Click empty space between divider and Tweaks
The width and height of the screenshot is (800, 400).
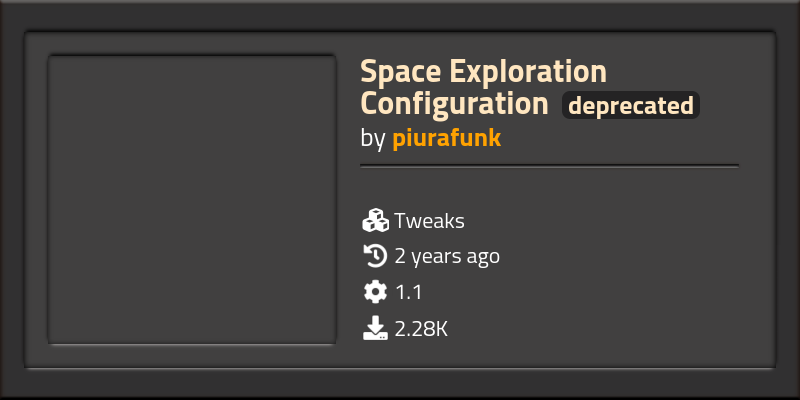[549, 187]
